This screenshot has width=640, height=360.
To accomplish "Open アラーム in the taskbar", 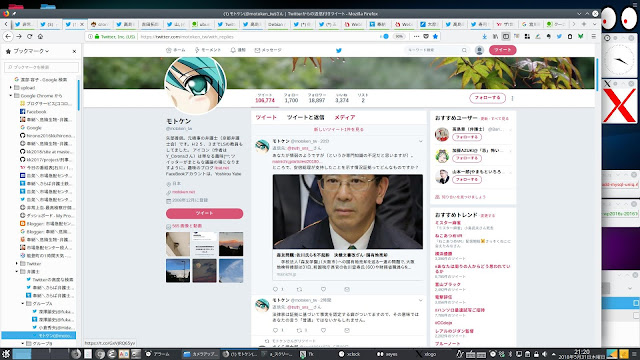I will point(158,354).
